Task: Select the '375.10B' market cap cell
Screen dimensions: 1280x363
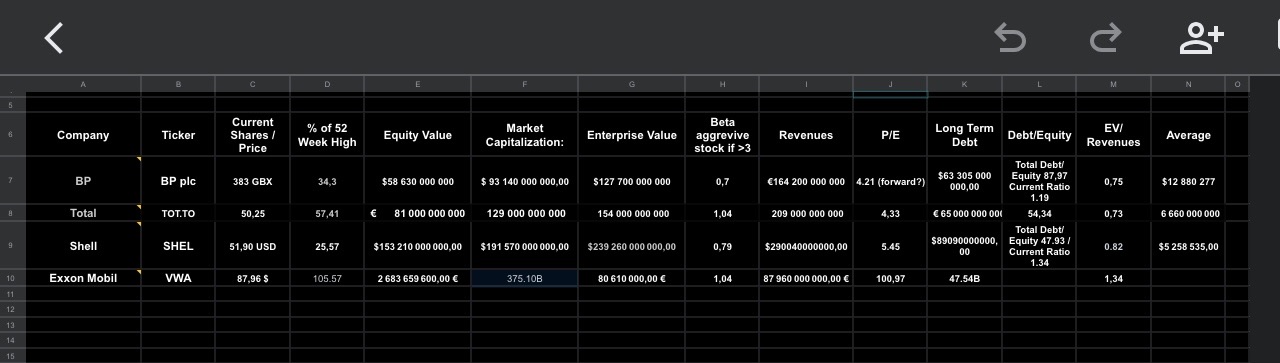Action: [525, 279]
